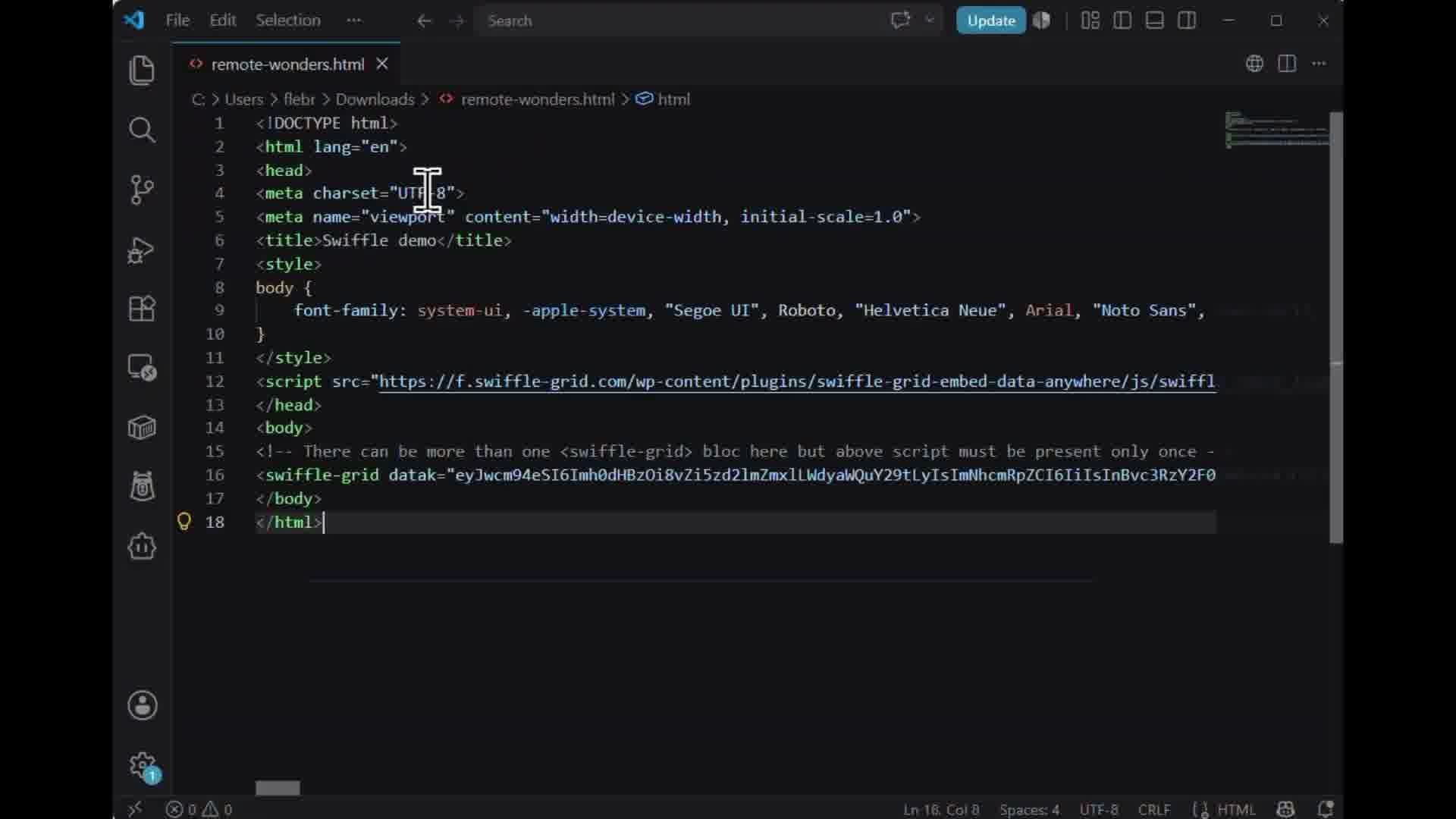This screenshot has height=819, width=1456.
Task: Click Ln 18, Col 8 cursor position
Action: pos(941,809)
